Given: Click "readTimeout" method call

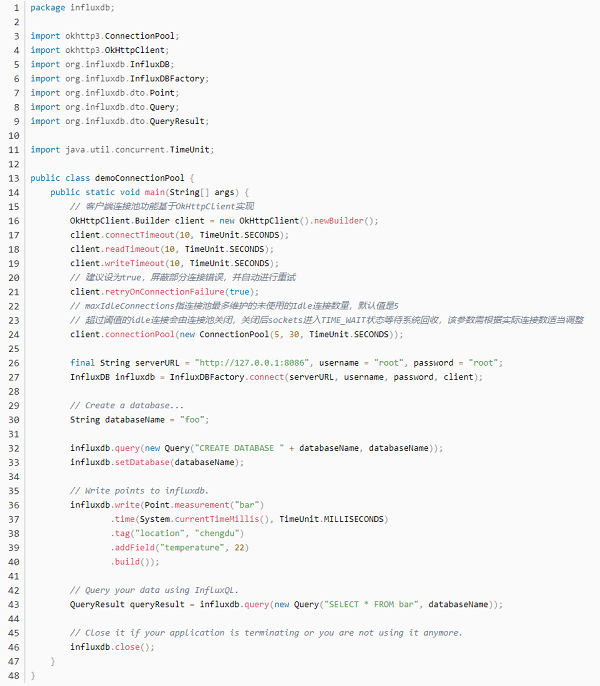Looking at the screenshot, I should tap(132, 249).
